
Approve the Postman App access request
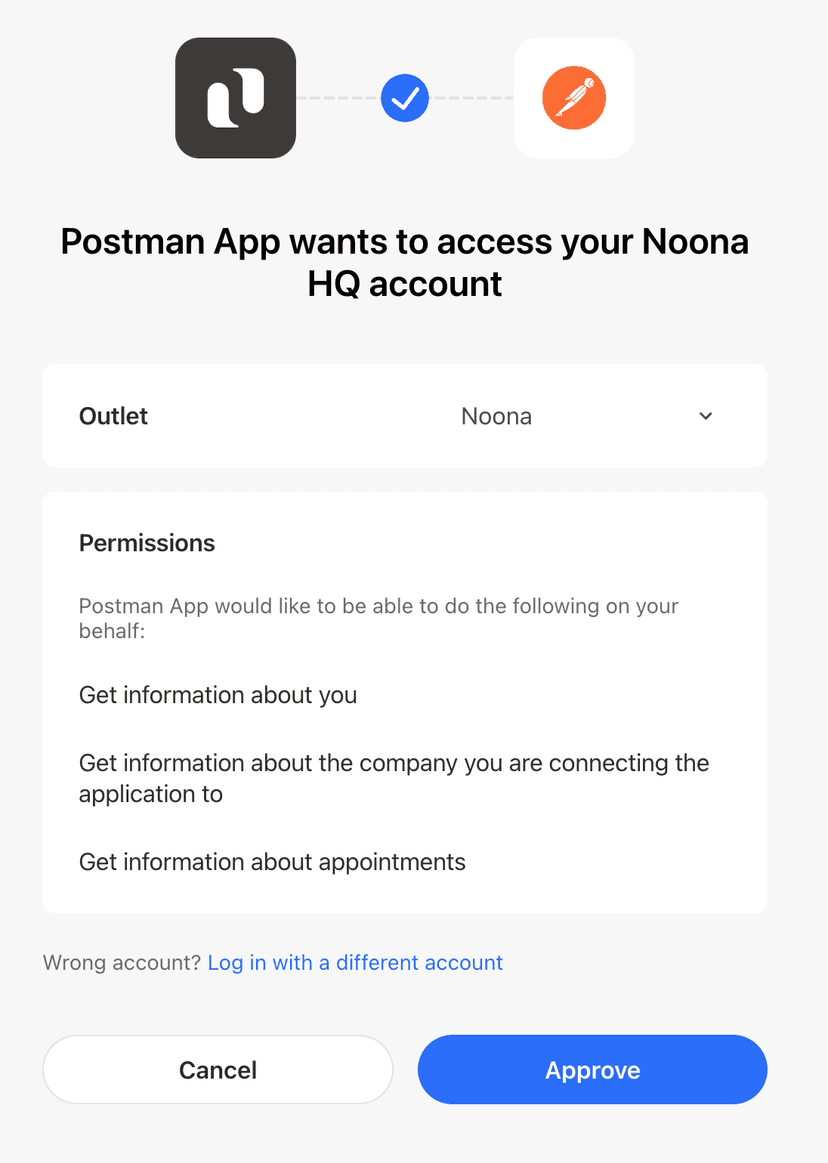(591, 1069)
